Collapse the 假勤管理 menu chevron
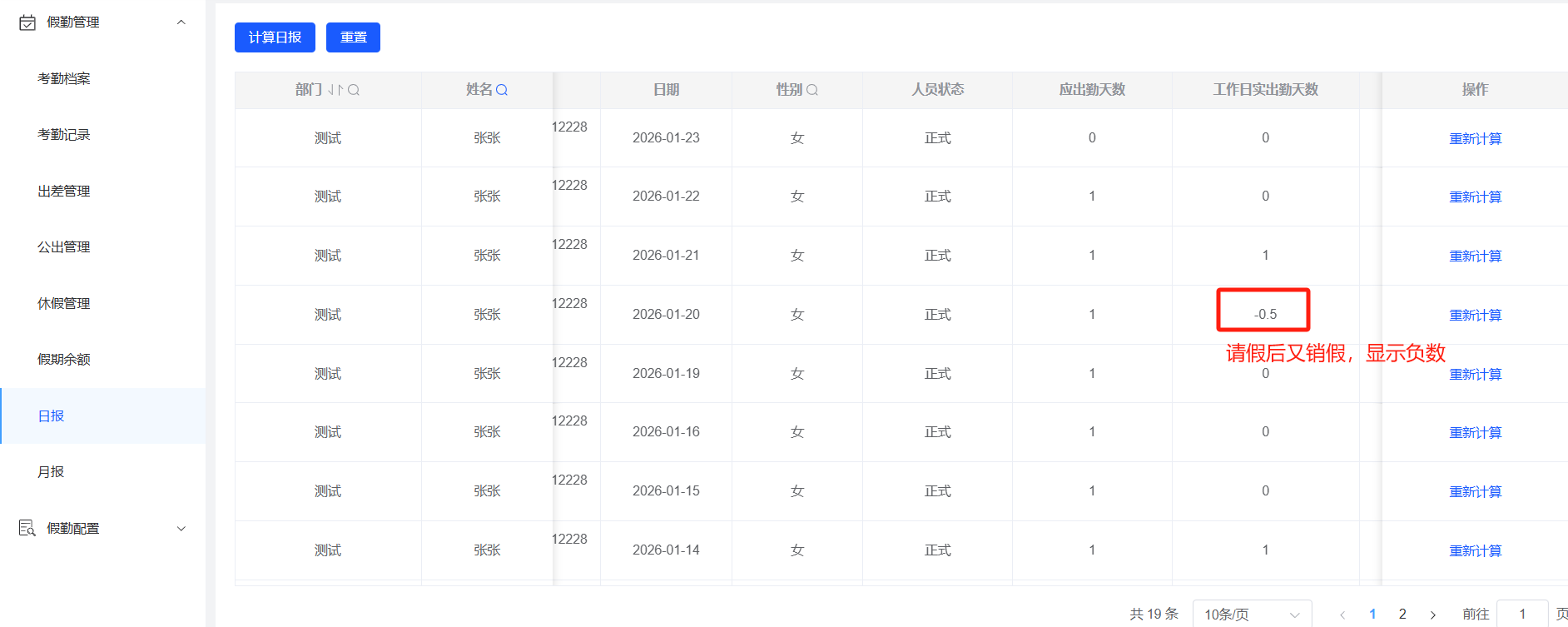 (181, 22)
